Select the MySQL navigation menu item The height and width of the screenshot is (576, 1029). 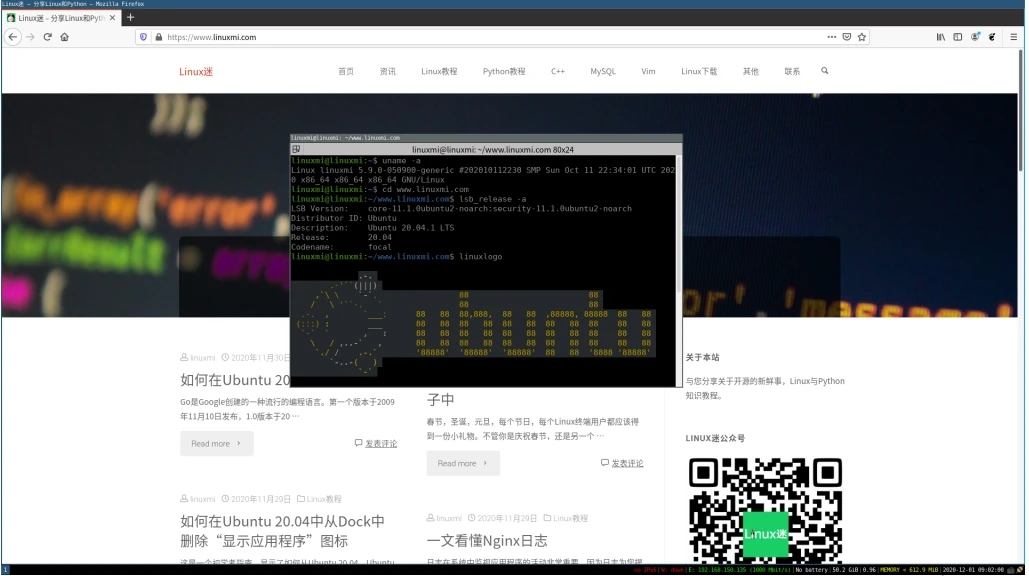pyautogui.click(x=602, y=71)
